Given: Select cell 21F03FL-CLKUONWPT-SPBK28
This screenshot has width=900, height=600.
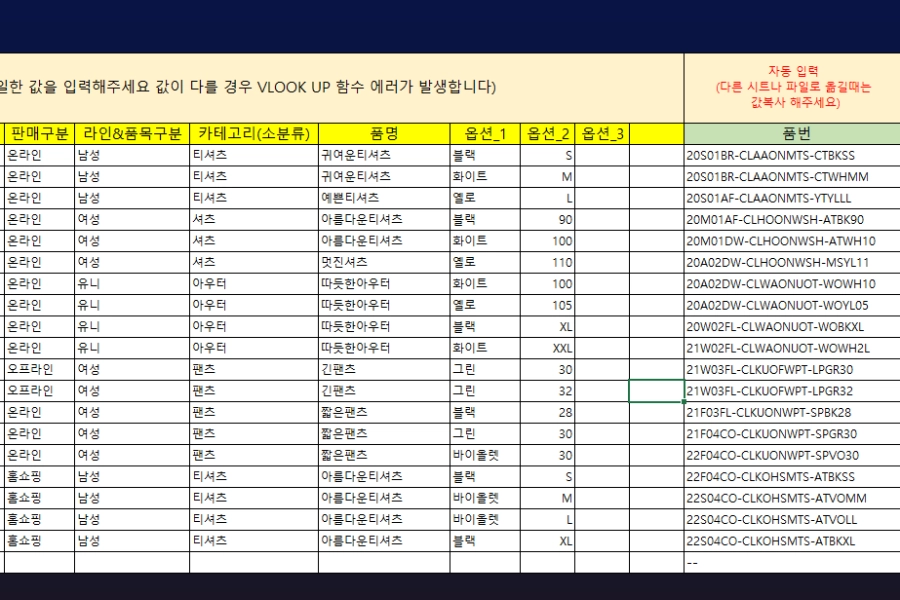Looking at the screenshot, I should click(x=792, y=412).
